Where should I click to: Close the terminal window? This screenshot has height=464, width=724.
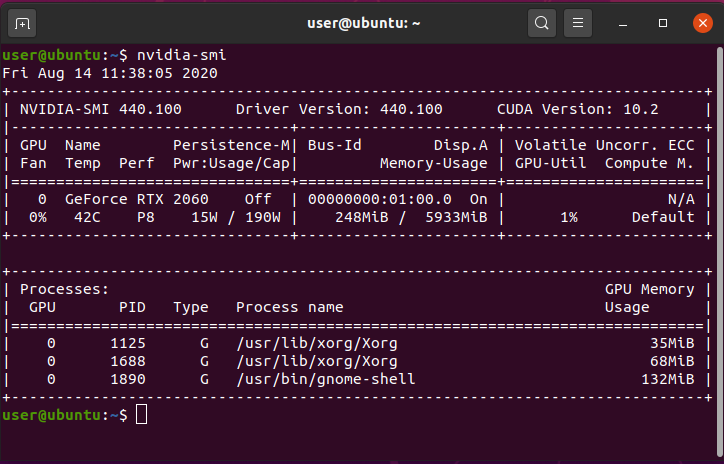point(698,22)
